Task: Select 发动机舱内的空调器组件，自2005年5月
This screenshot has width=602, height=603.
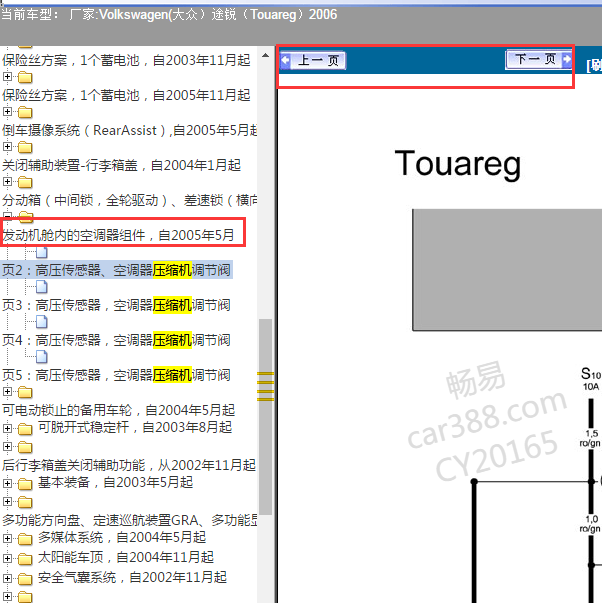Action: pos(118,235)
